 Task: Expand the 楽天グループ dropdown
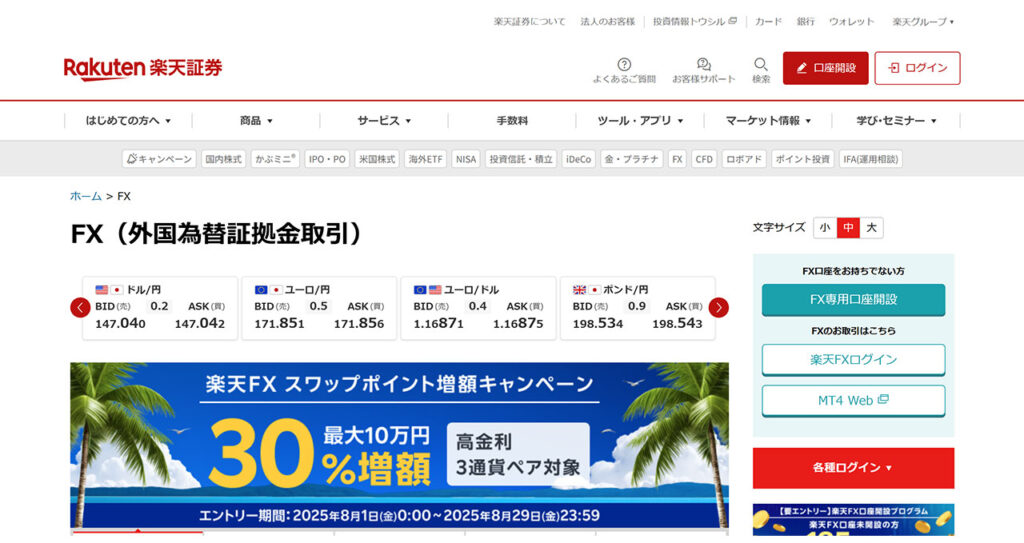[923, 22]
